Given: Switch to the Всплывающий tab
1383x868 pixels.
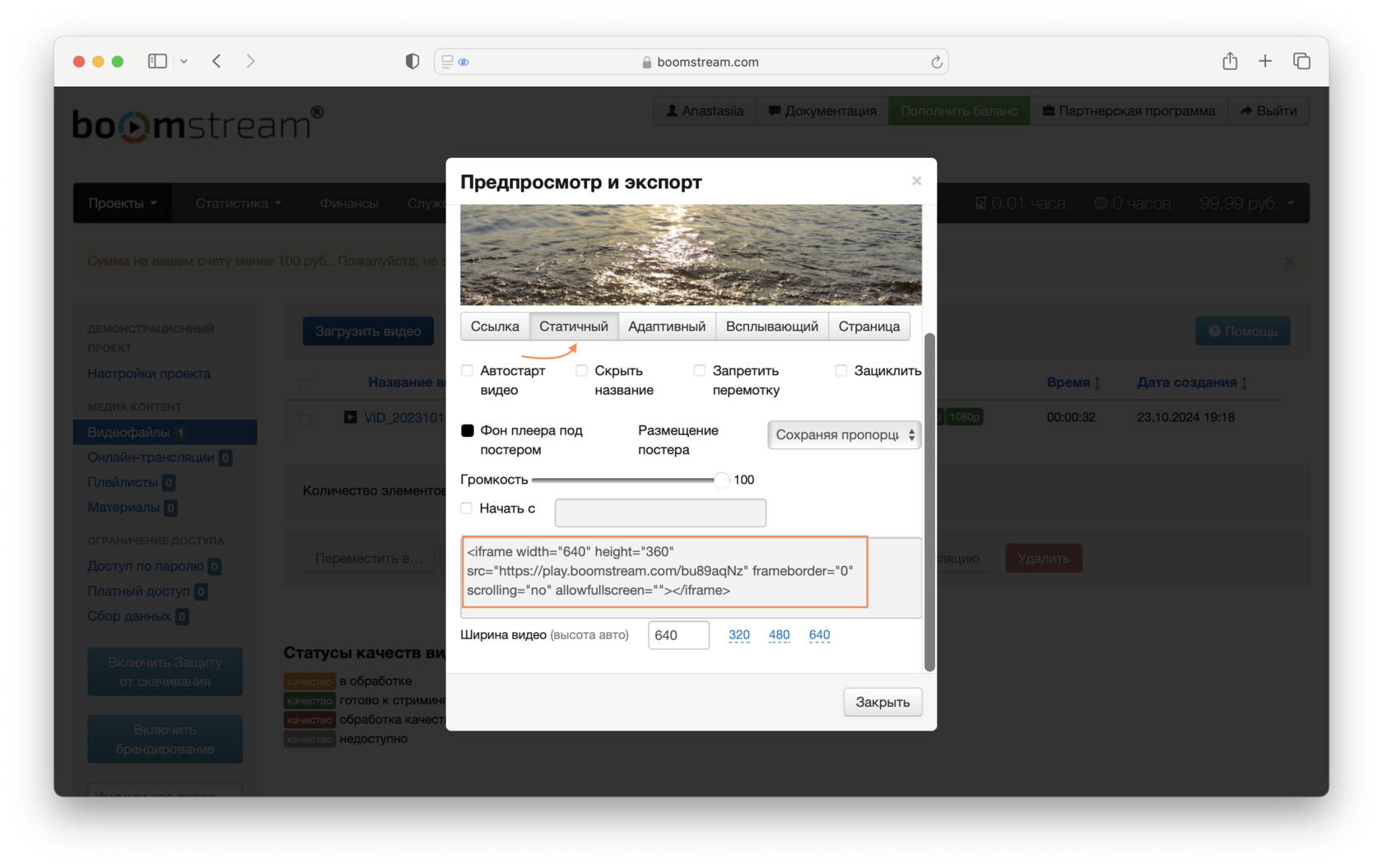Looking at the screenshot, I should click(772, 327).
